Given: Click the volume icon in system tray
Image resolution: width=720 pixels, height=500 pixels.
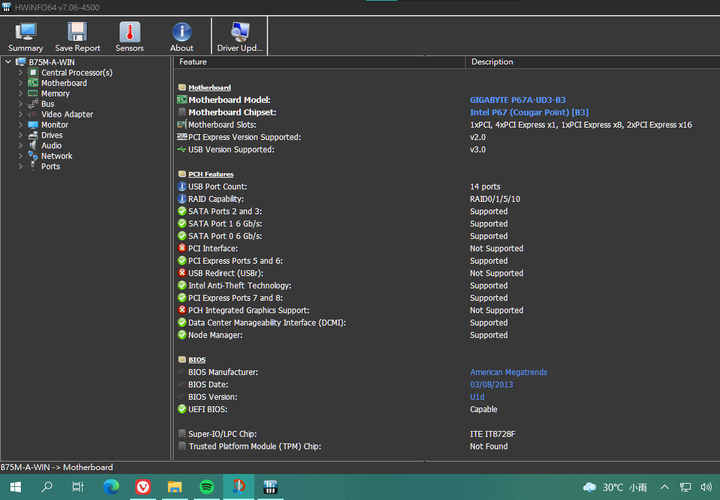Looking at the screenshot, I should coord(706,487).
